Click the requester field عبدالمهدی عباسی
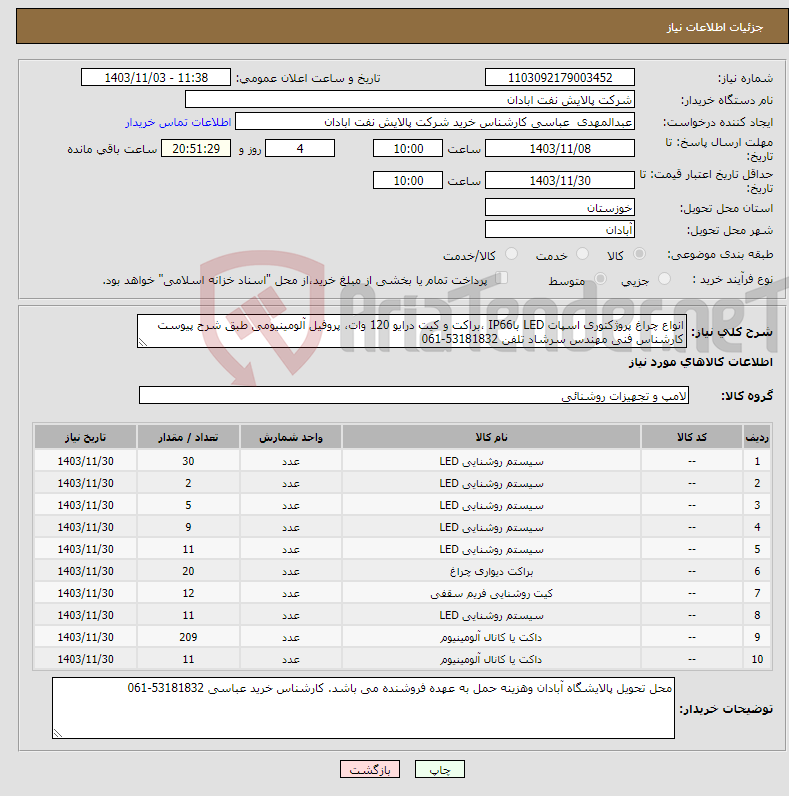The image size is (789, 796). 435,122
